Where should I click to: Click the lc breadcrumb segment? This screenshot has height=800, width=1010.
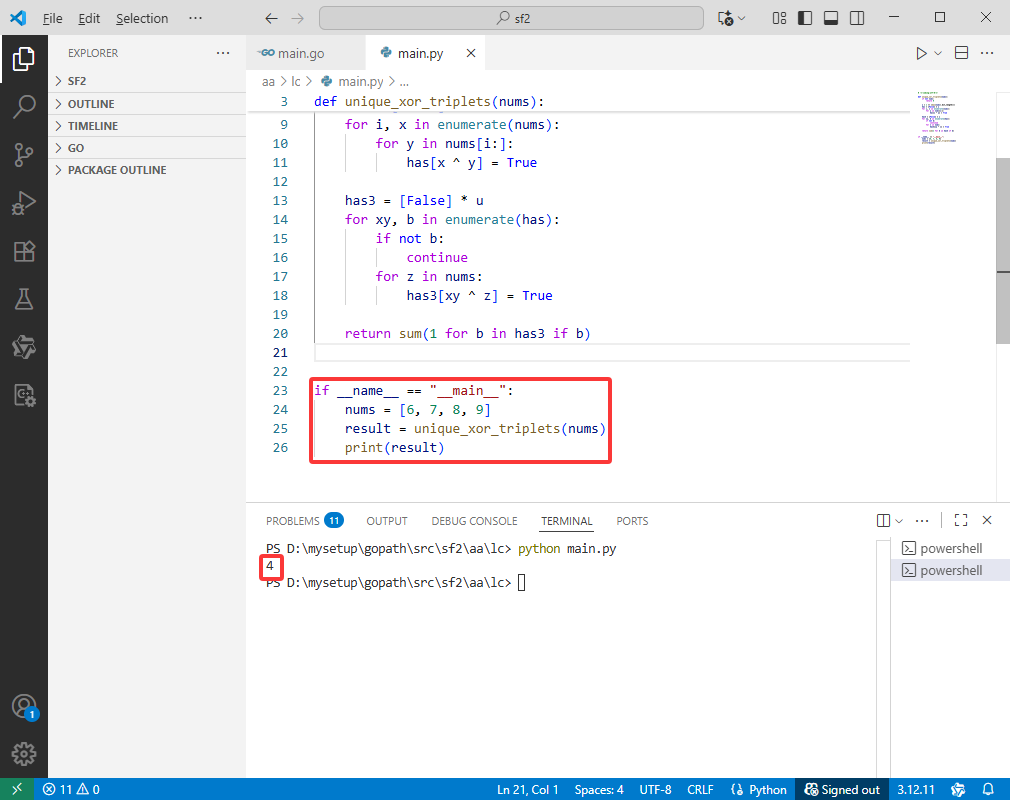point(296,81)
